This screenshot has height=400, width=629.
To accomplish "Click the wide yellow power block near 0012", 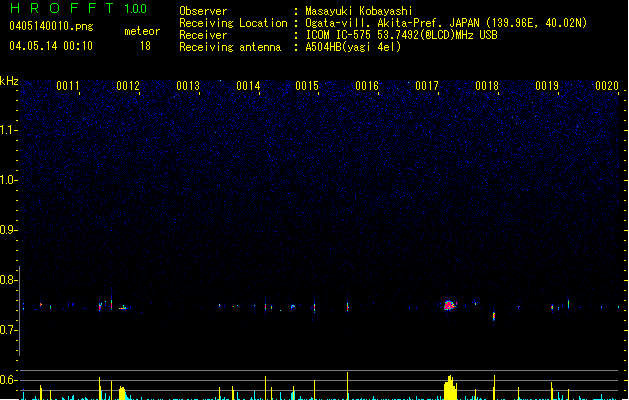I will click(122, 393).
